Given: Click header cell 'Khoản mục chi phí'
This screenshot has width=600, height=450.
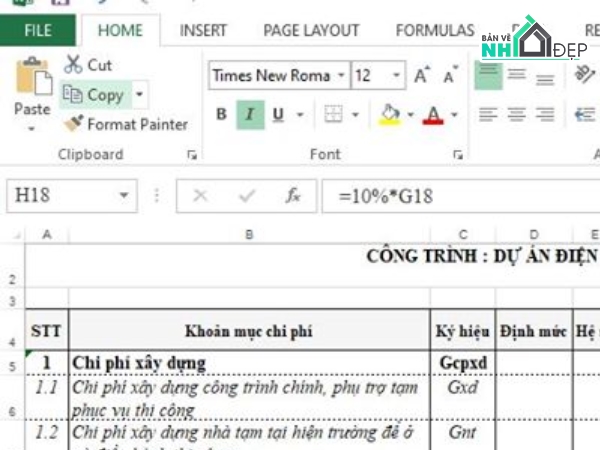Looking at the screenshot, I should [249, 331].
